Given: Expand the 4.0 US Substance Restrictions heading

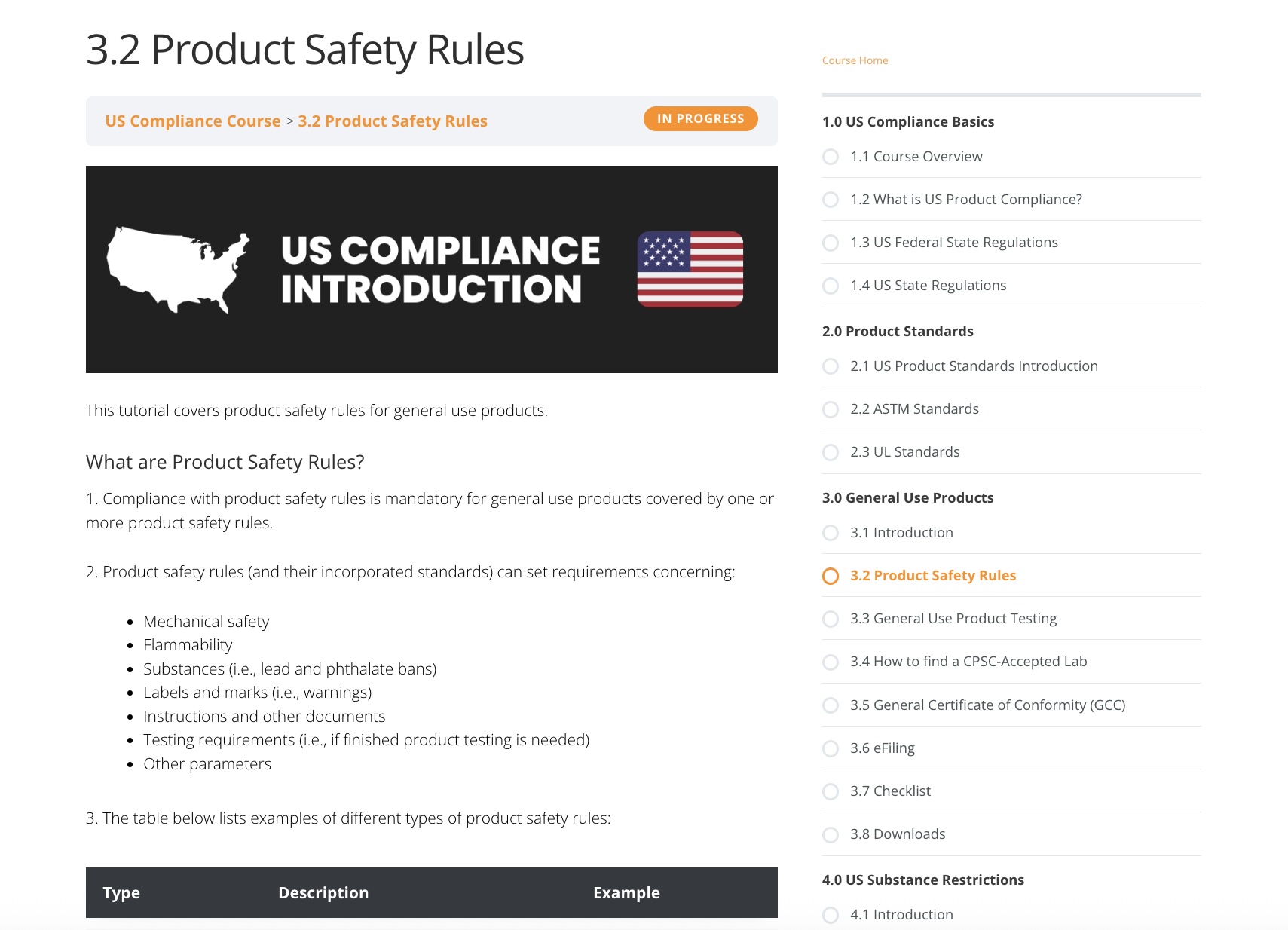Looking at the screenshot, I should [x=923, y=880].
